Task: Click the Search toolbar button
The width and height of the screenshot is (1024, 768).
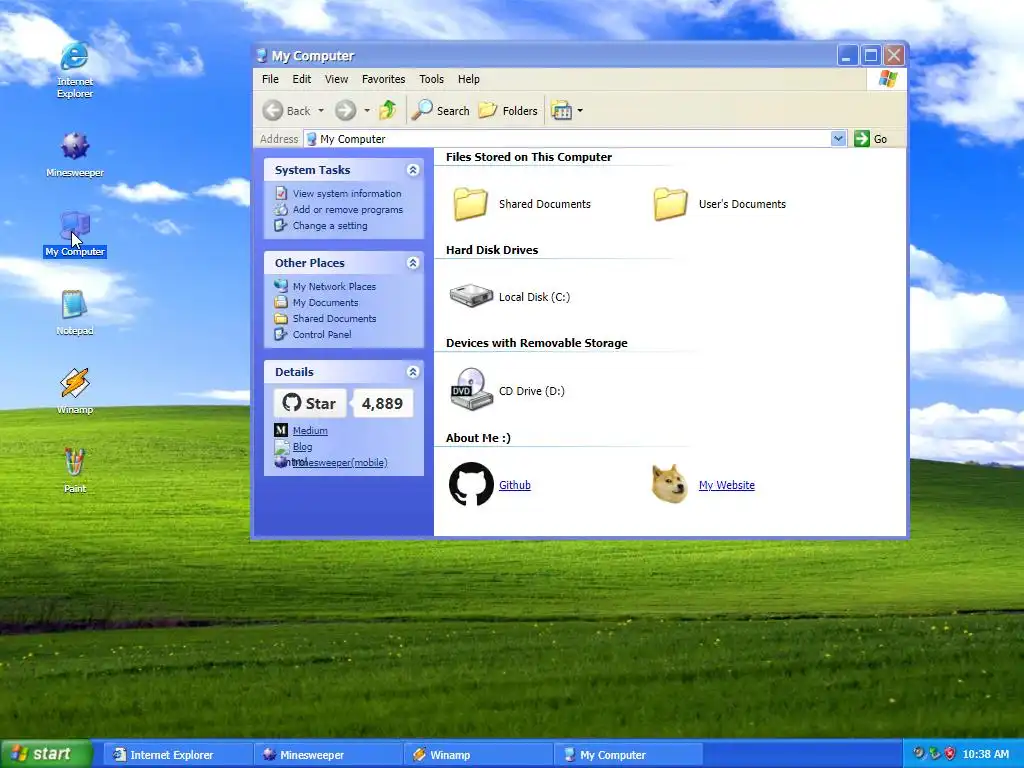Action: [x=441, y=110]
